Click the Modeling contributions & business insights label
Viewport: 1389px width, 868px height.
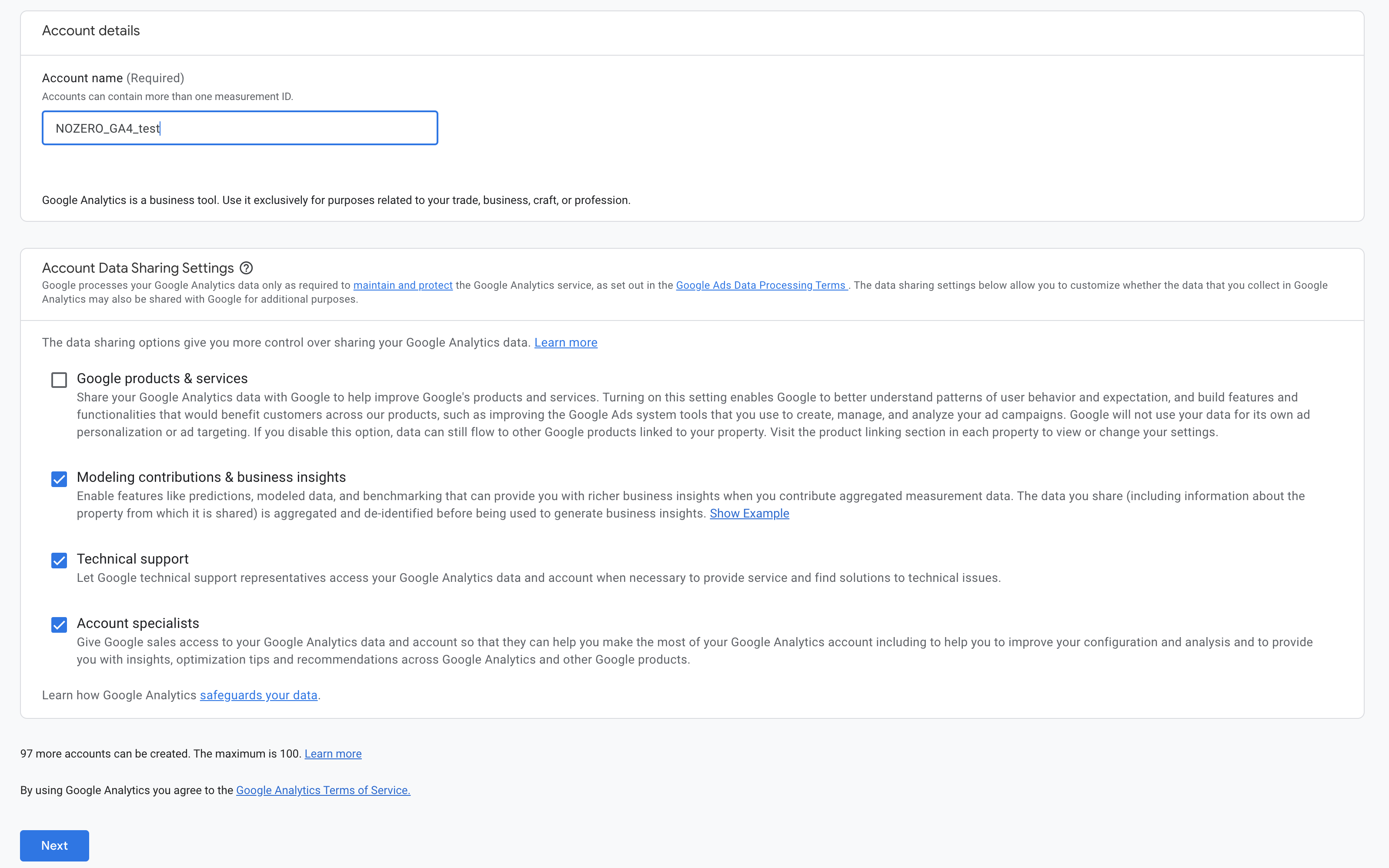click(211, 477)
